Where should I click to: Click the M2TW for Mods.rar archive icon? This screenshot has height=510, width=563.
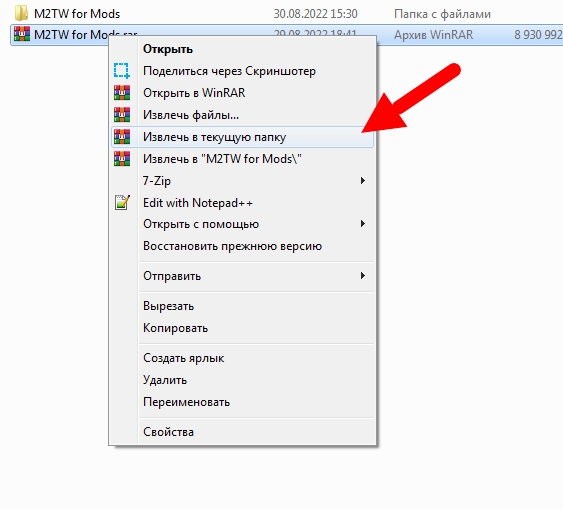22,34
